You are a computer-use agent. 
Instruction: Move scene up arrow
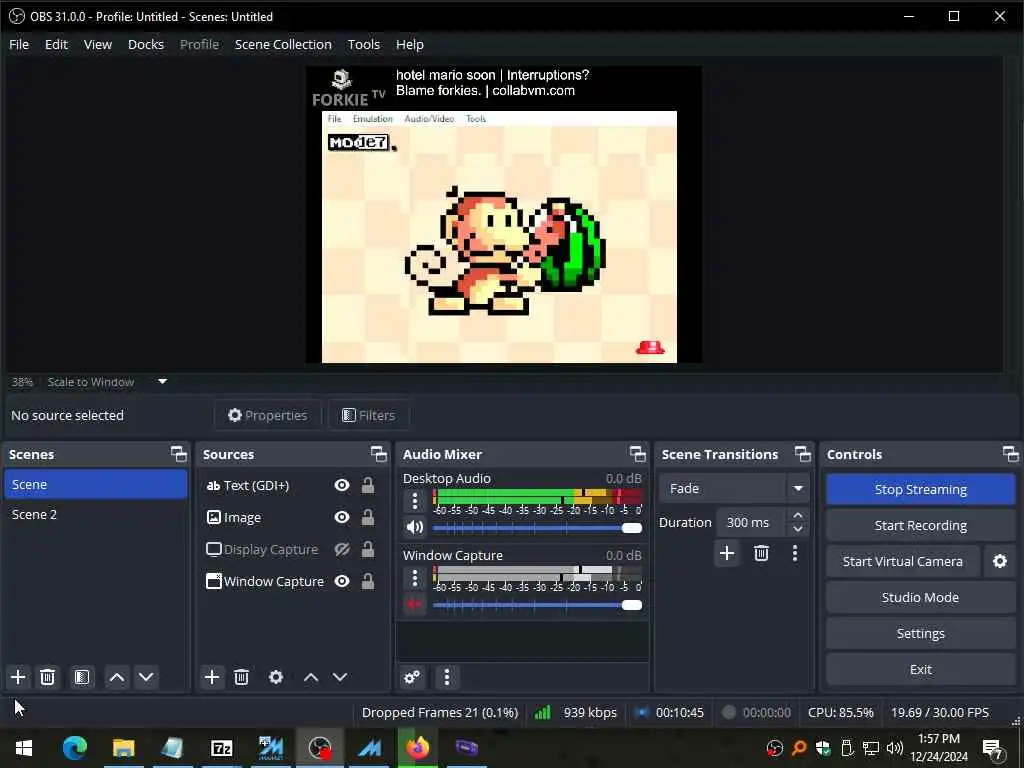[x=117, y=677]
